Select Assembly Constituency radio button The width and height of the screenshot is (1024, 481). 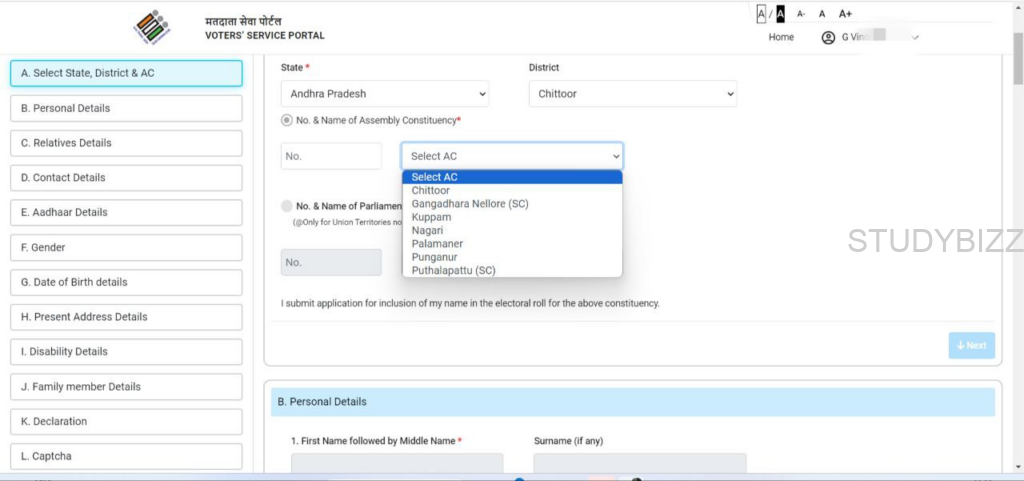pyautogui.click(x=287, y=120)
